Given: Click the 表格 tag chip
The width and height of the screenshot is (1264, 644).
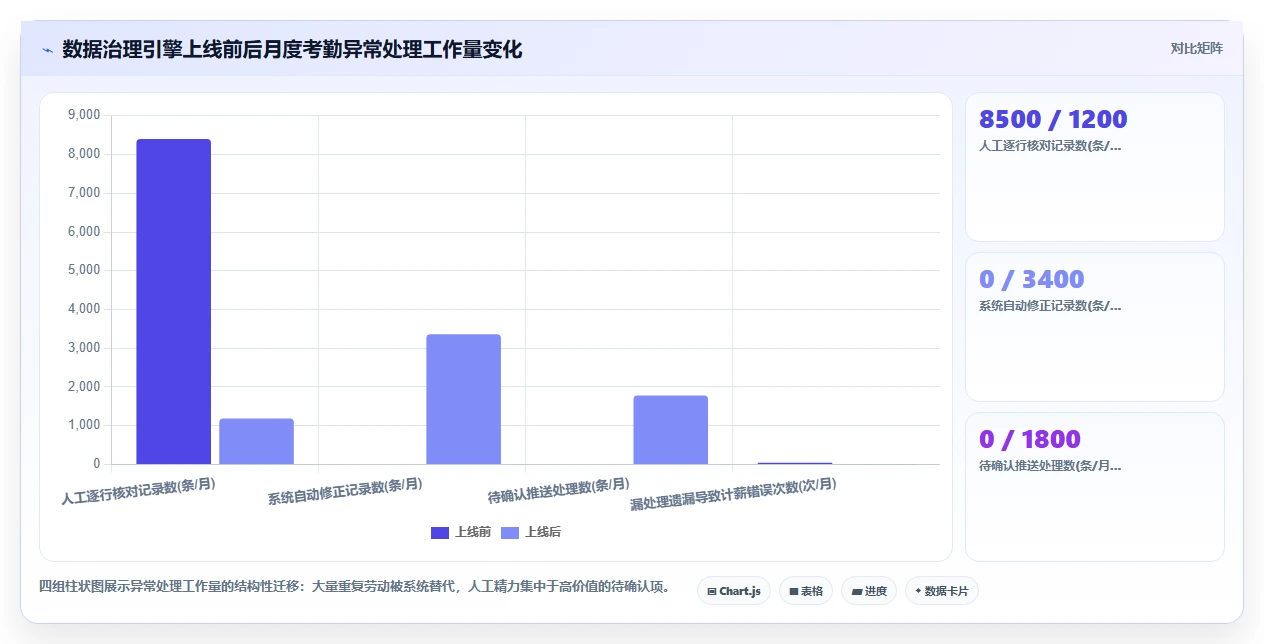Looking at the screenshot, I should (x=806, y=591).
